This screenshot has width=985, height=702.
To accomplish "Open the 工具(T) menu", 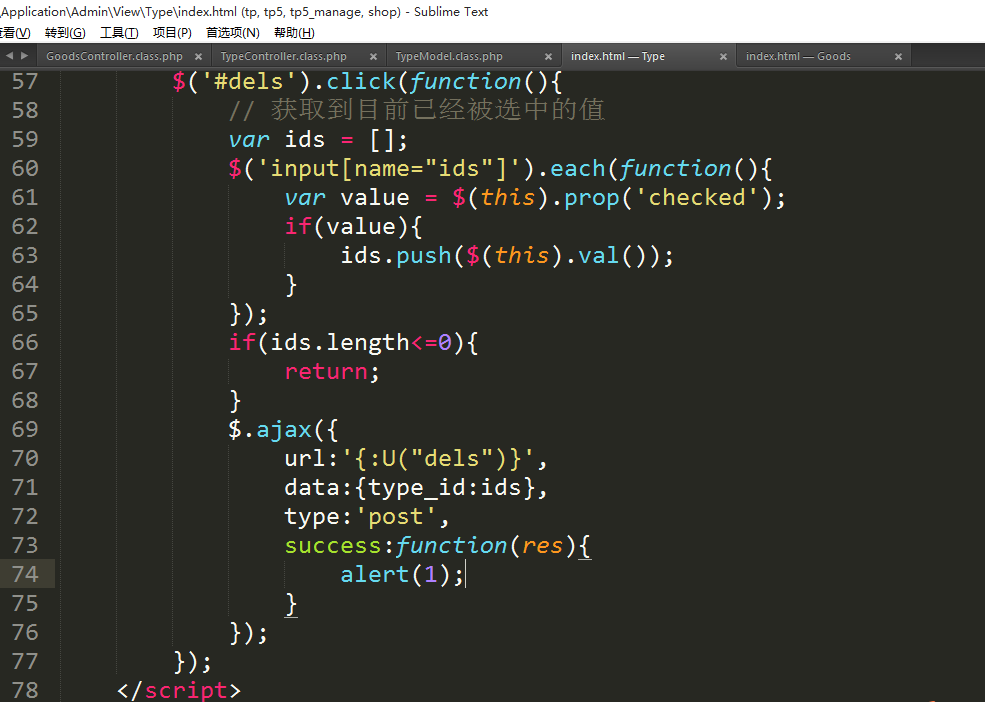I will (119, 33).
